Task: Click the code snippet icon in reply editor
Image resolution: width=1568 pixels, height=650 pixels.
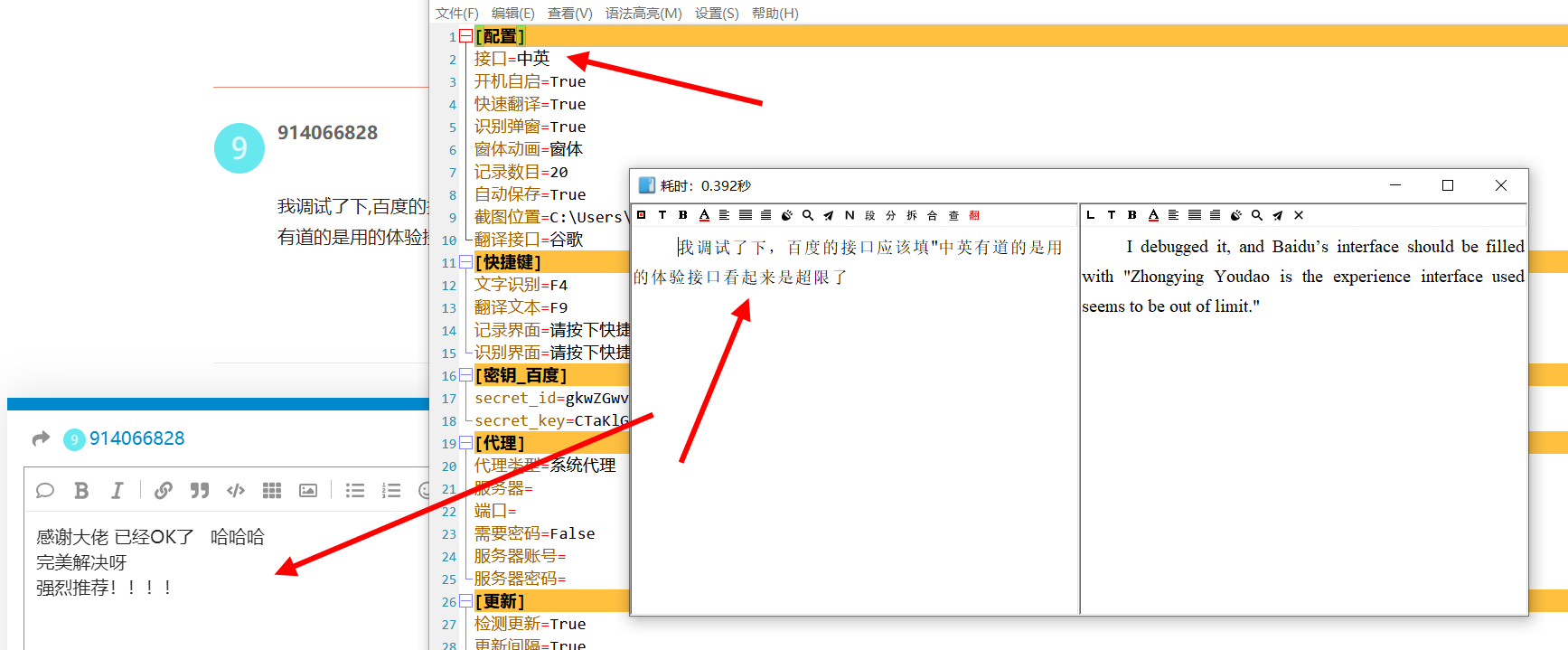Action: (x=236, y=490)
